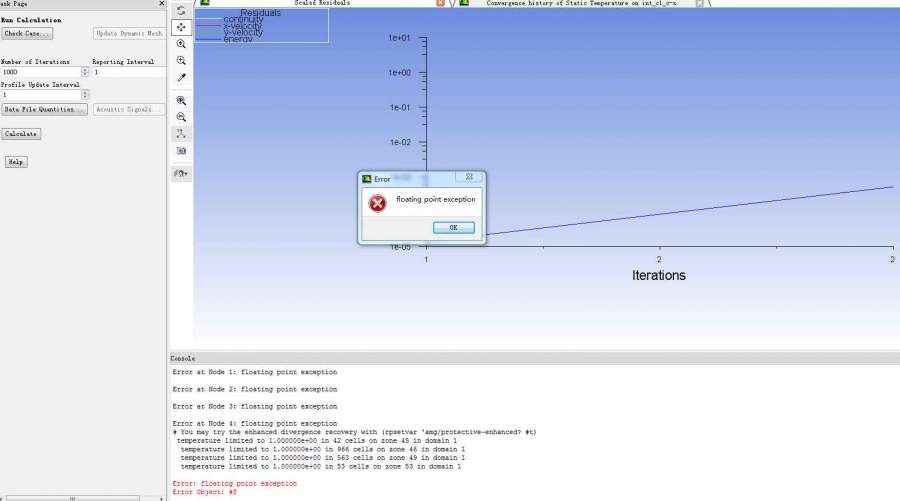The height and width of the screenshot is (501, 900).
Task: Click the Check Case button
Action: (27, 34)
